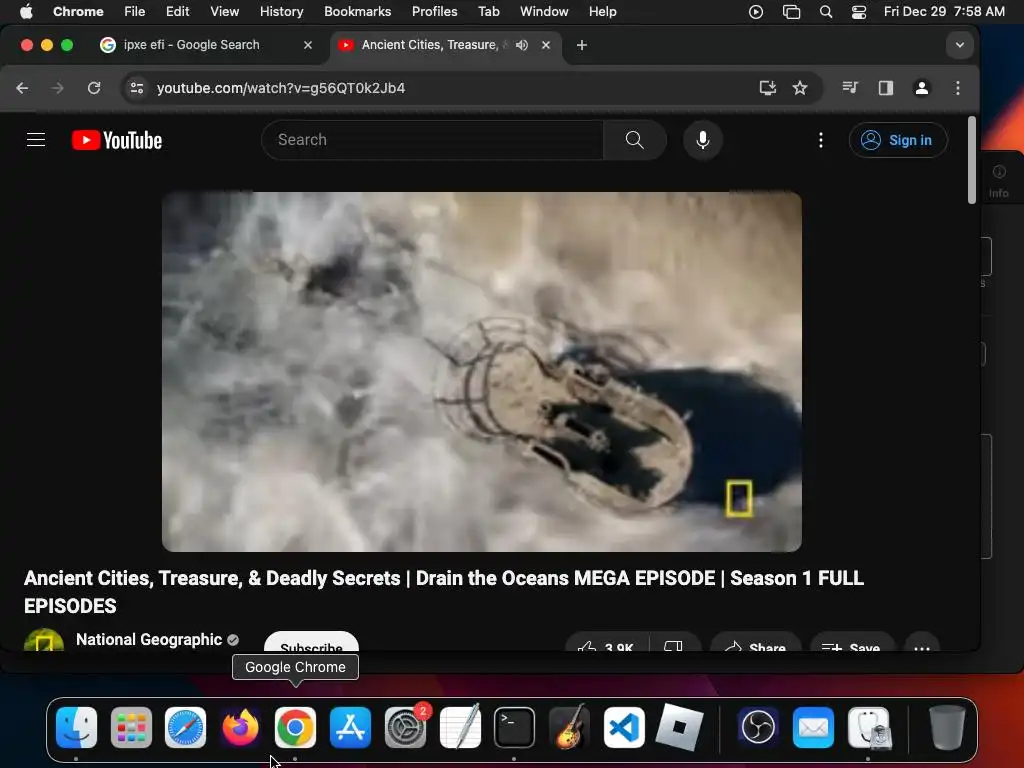This screenshot has height=768, width=1024.
Task: Open the Profiles menu
Action: click(x=434, y=11)
